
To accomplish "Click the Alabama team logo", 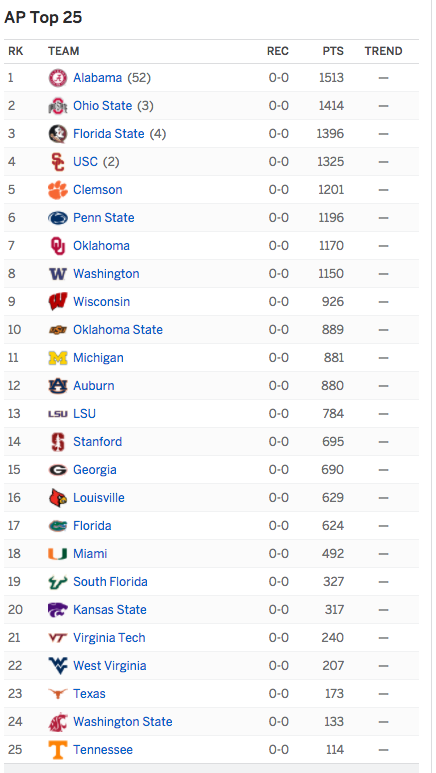I will (58, 78).
